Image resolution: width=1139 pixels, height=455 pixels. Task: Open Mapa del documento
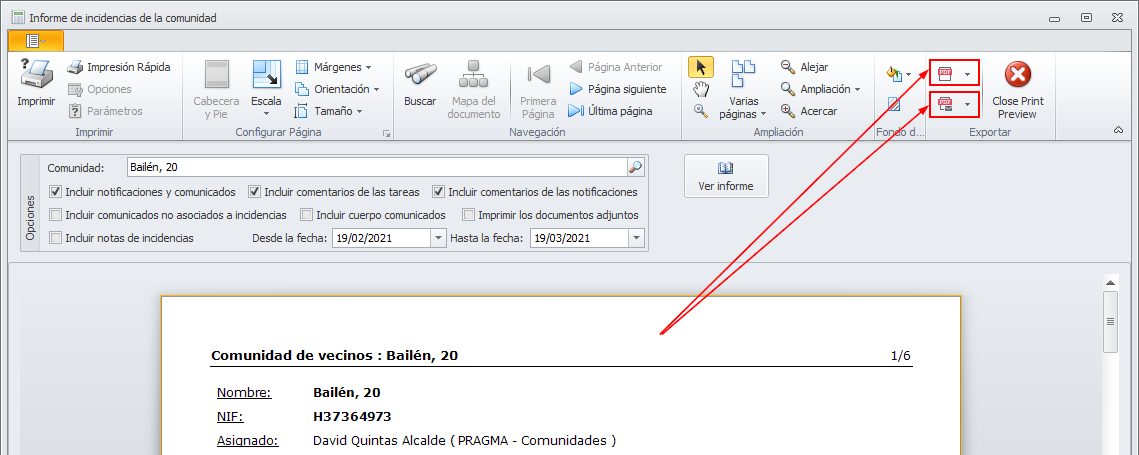coord(474,89)
